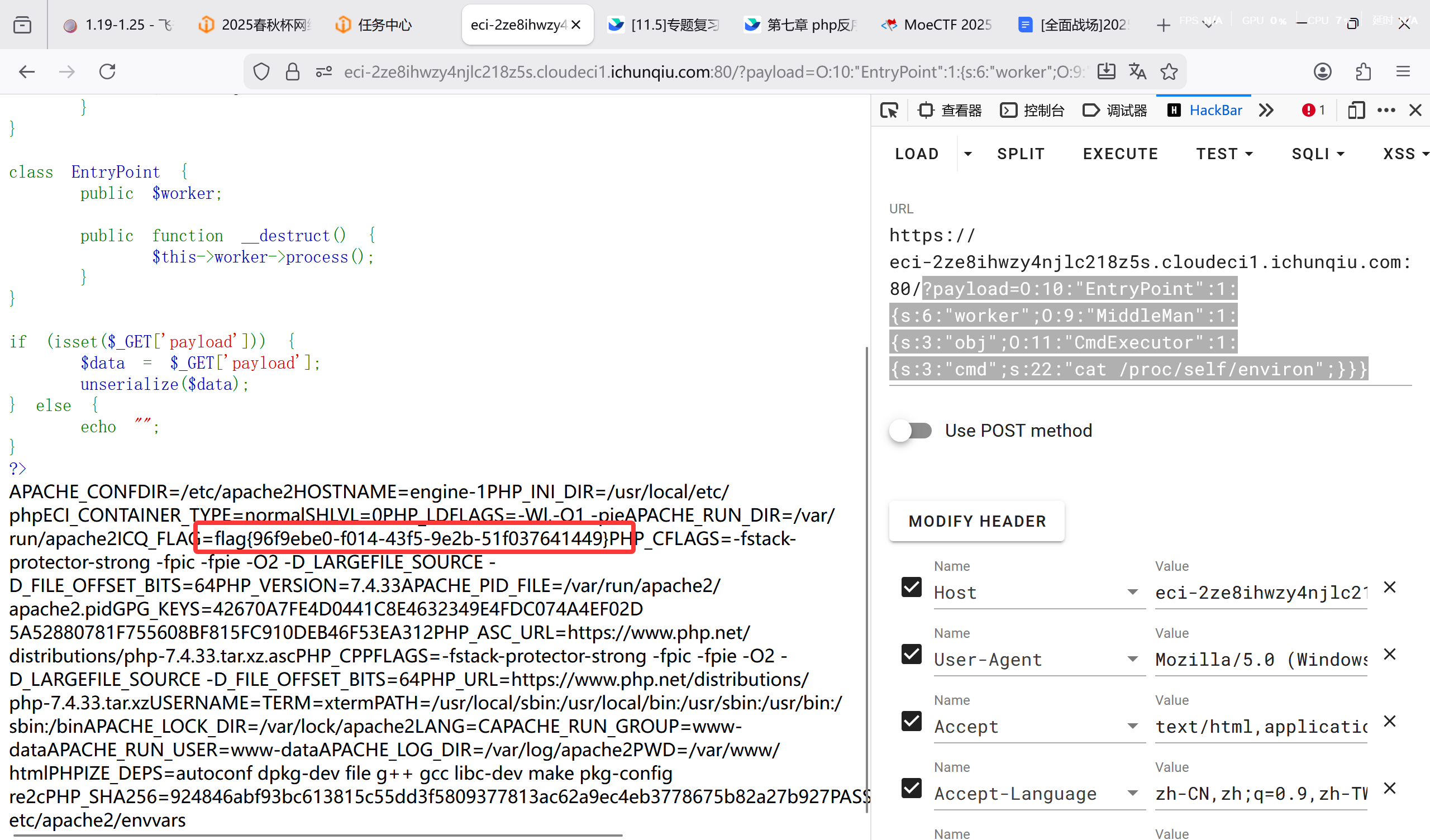Uncheck the Host header checkbox
The height and width of the screenshot is (840, 1430).
pos(911,587)
